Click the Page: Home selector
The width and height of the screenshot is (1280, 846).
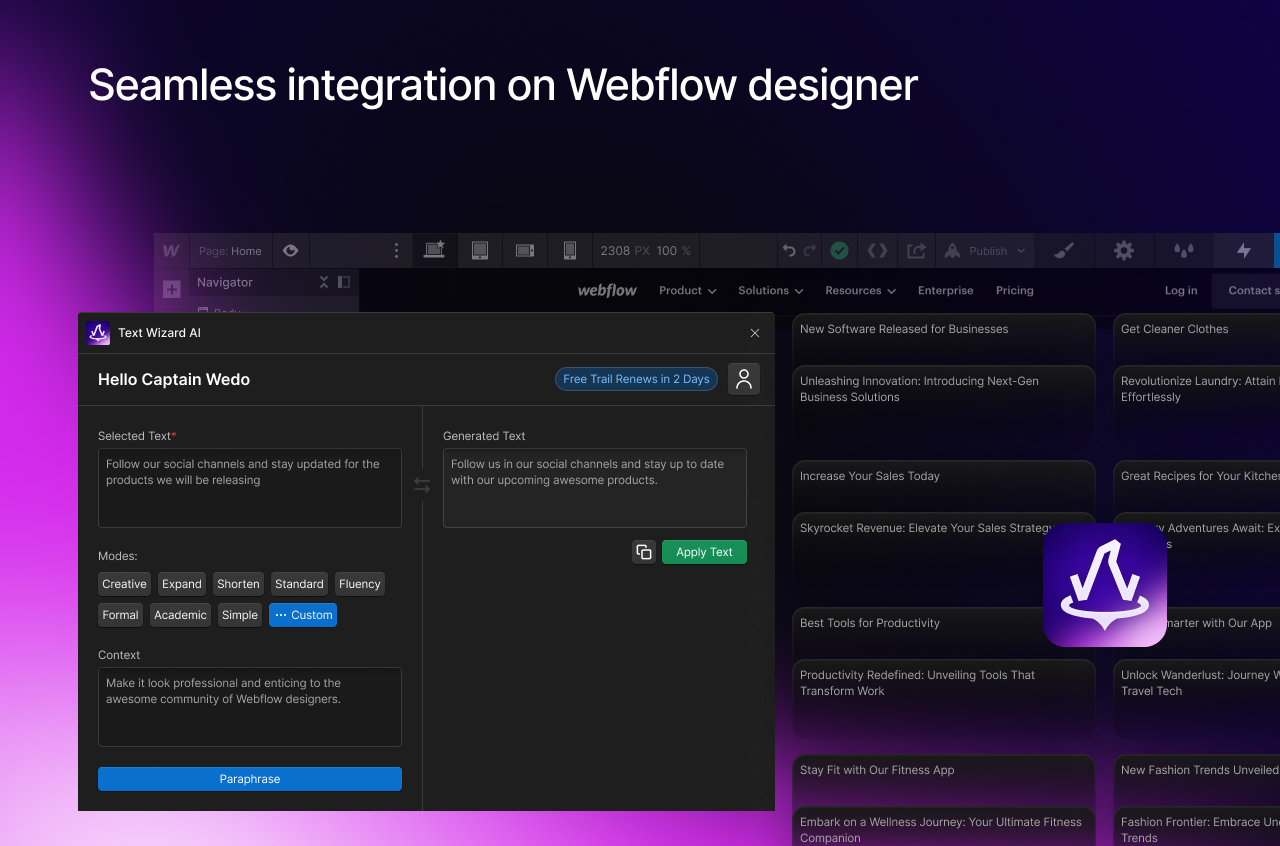tap(230, 251)
